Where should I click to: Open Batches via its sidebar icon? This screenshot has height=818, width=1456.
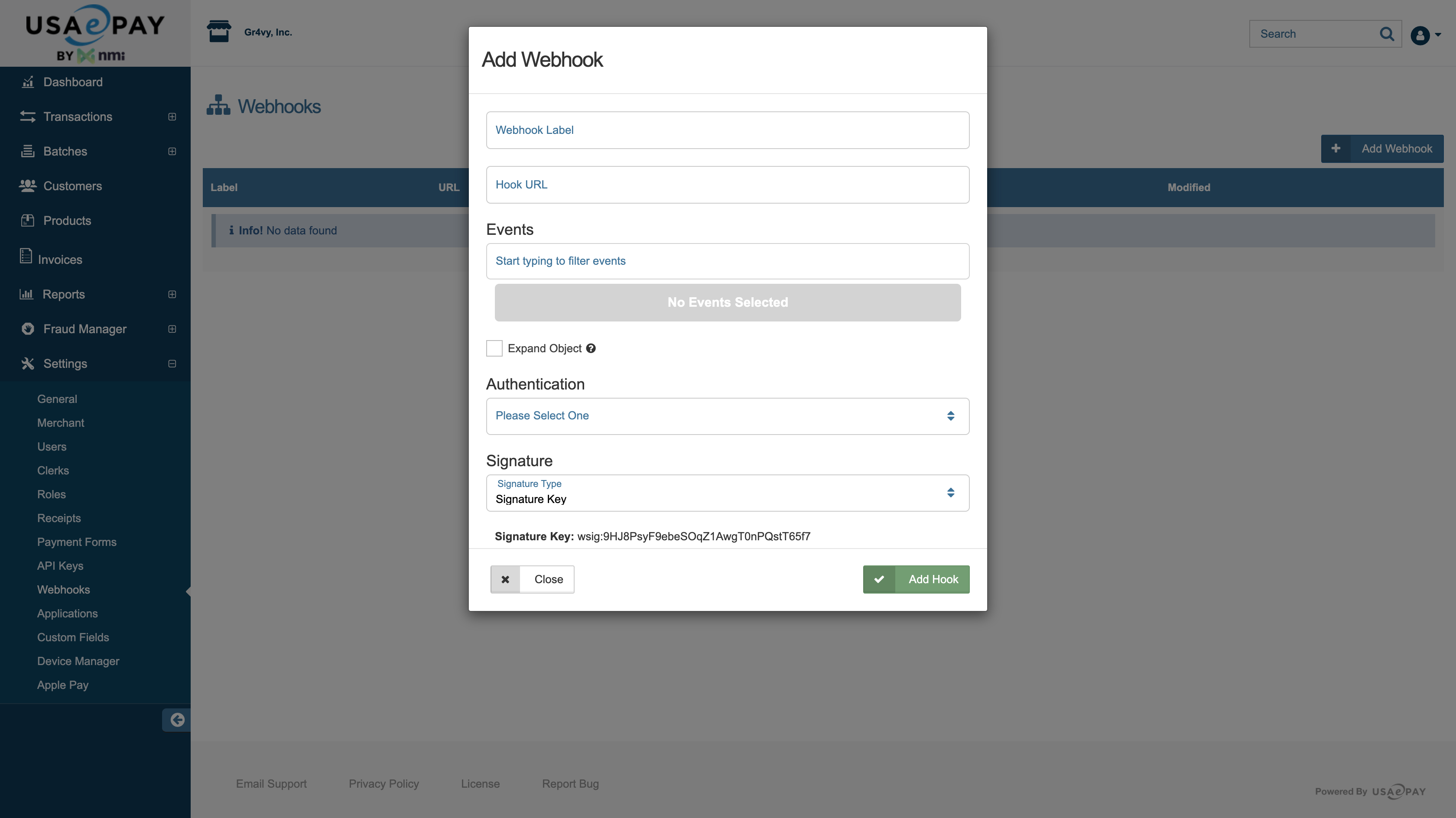click(x=28, y=151)
